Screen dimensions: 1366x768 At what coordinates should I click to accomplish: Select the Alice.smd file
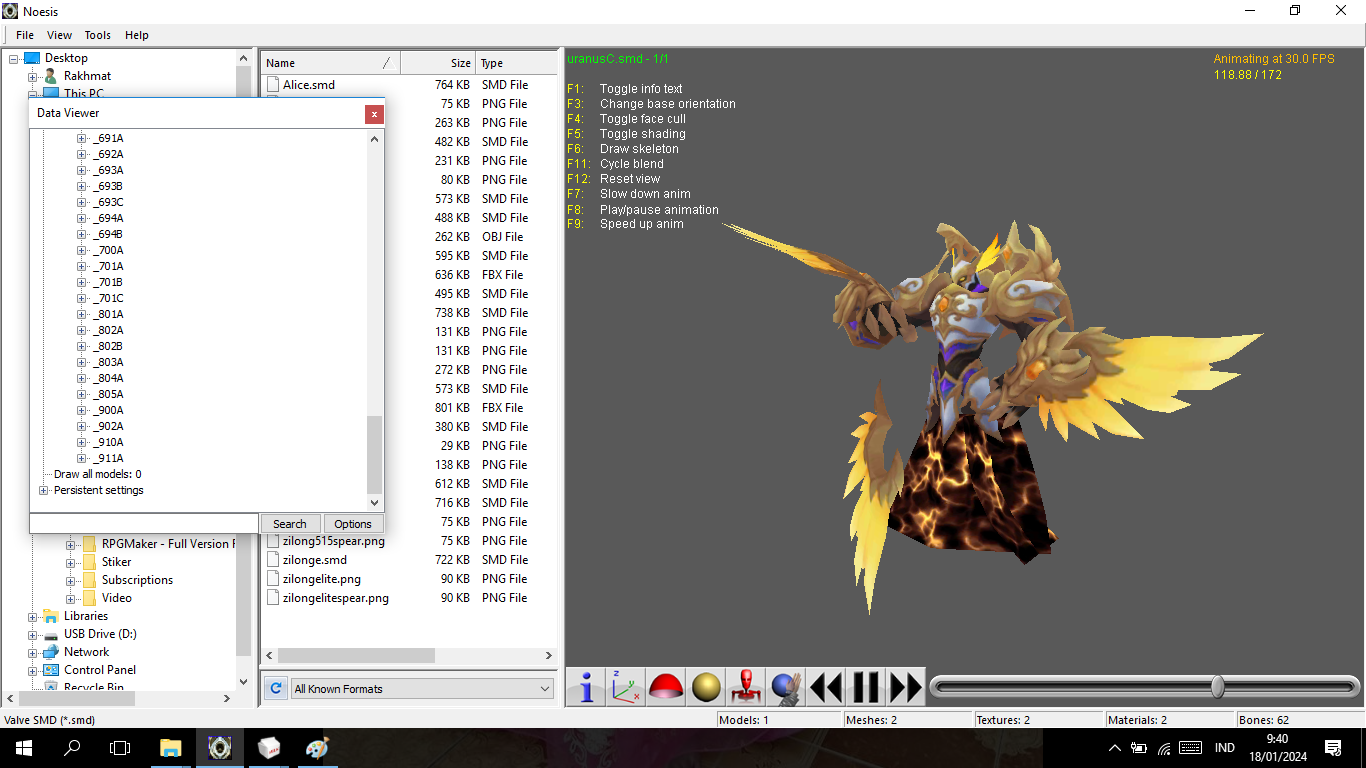pyautogui.click(x=309, y=85)
